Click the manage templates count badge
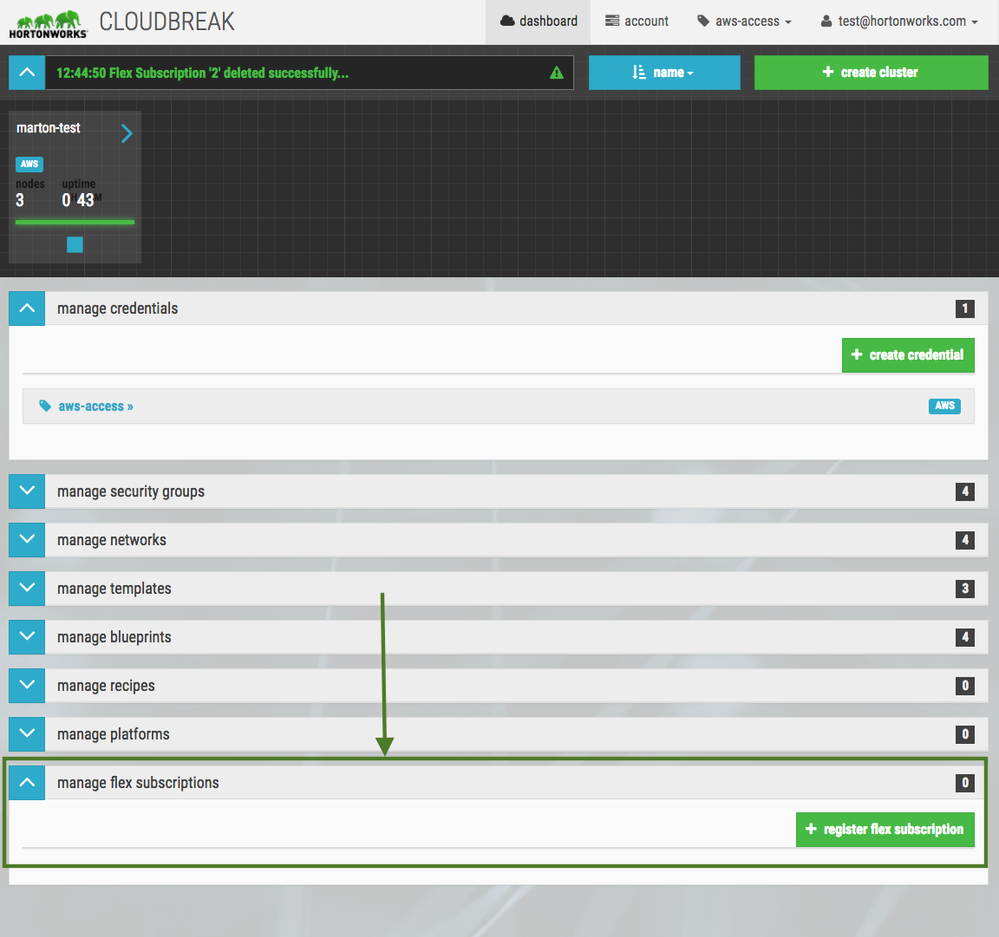999x937 pixels. [x=965, y=589]
